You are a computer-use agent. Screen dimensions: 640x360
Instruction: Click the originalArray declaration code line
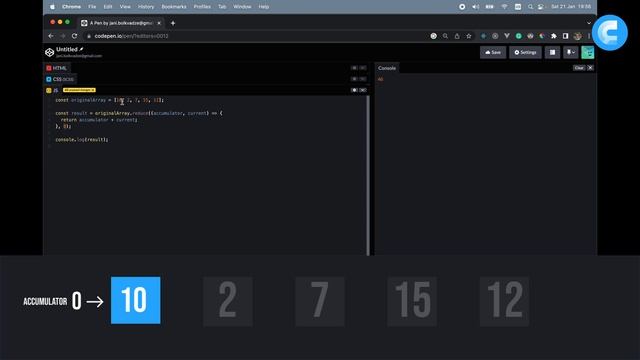[109, 100]
